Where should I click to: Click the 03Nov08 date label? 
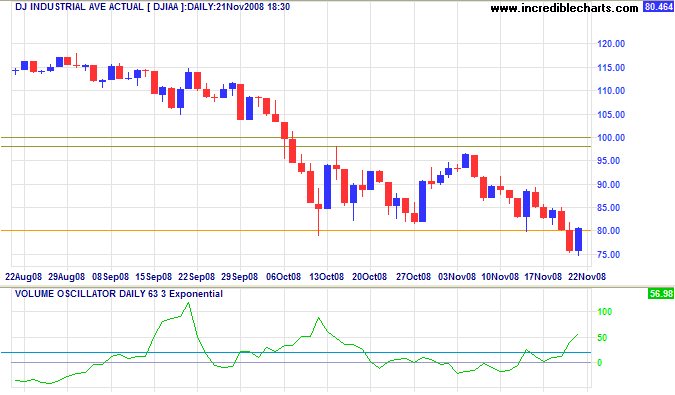click(457, 277)
